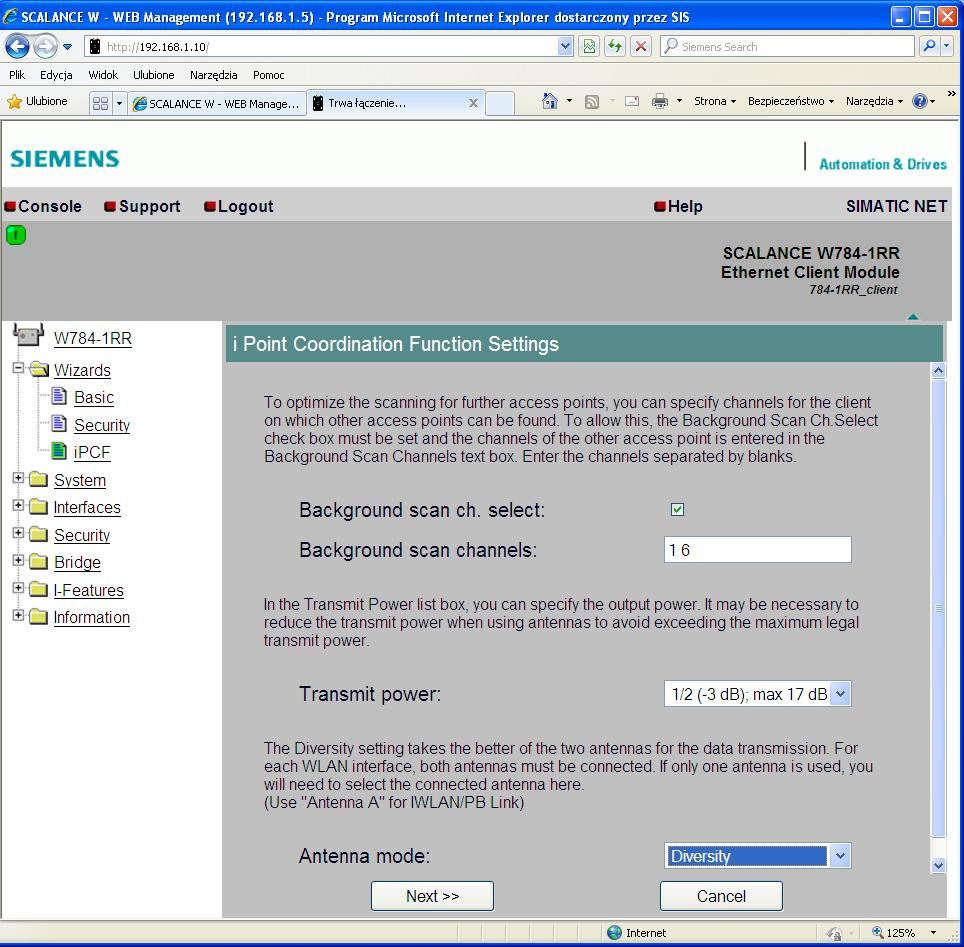The height and width of the screenshot is (947, 964).
Task: Open the iPCF wizard page
Action: point(92,453)
